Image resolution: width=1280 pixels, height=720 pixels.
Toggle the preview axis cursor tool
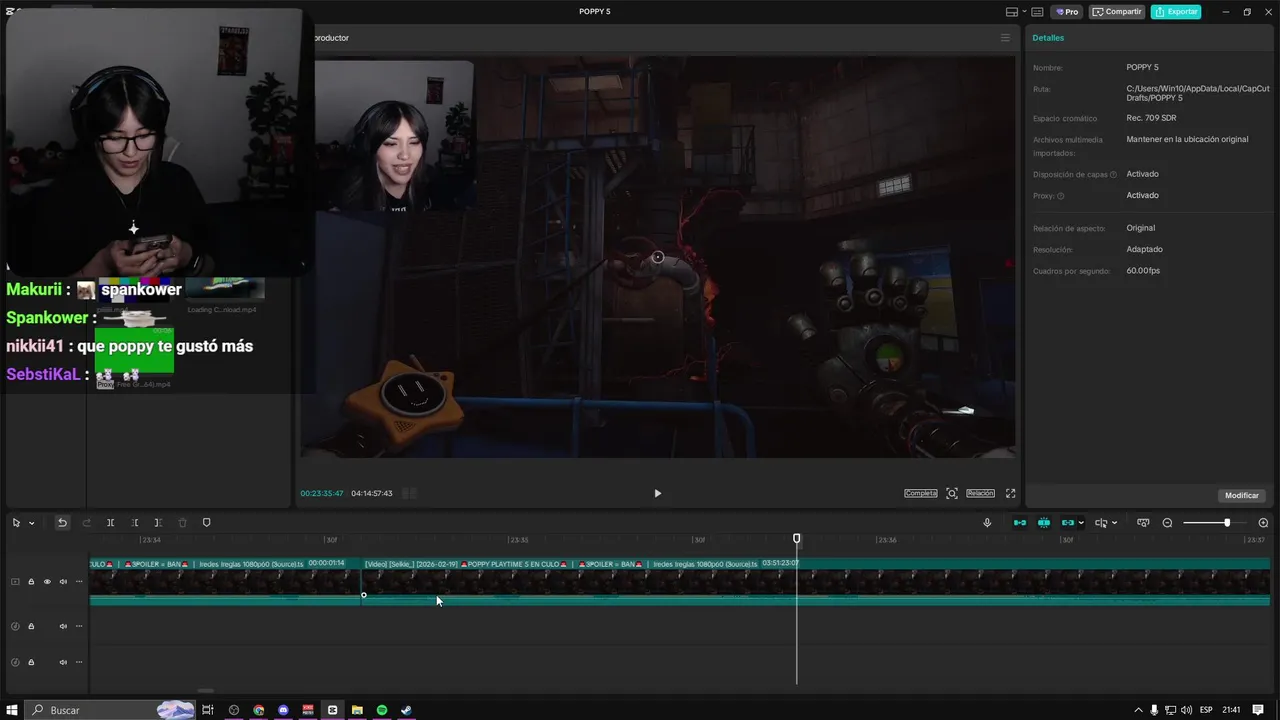coord(1101,522)
